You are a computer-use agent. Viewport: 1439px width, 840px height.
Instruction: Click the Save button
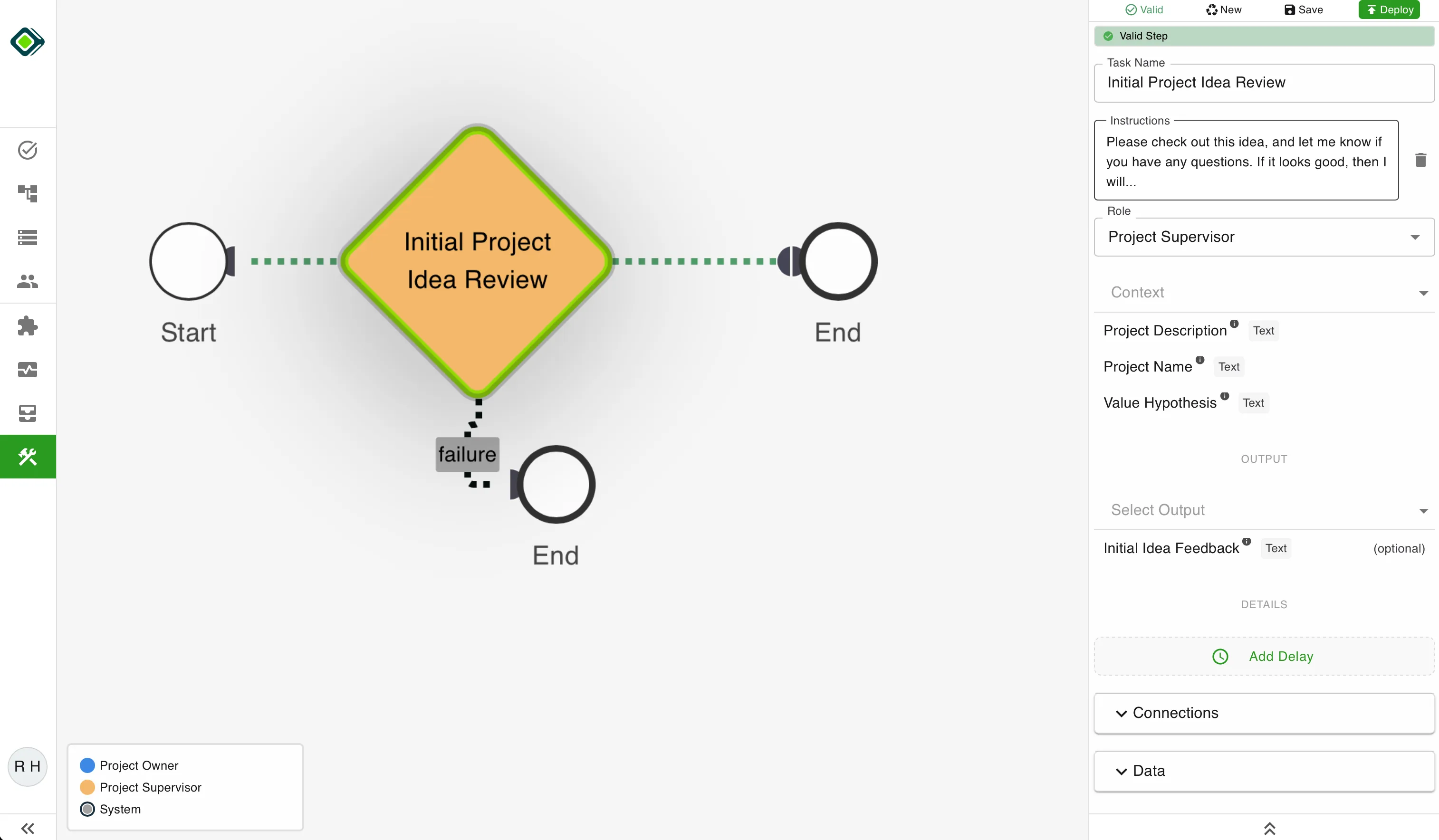[x=1303, y=10]
